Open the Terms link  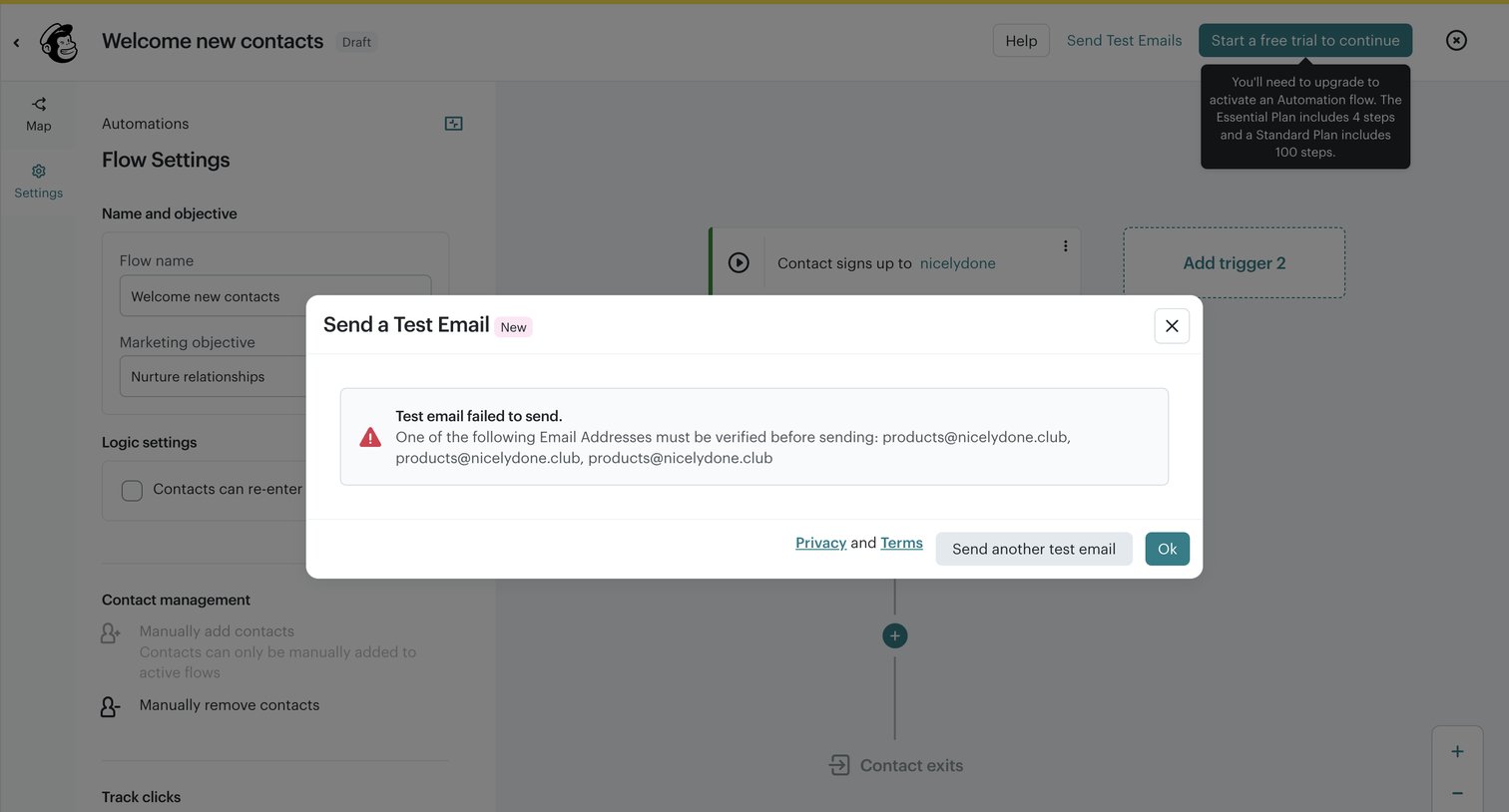[901, 543]
